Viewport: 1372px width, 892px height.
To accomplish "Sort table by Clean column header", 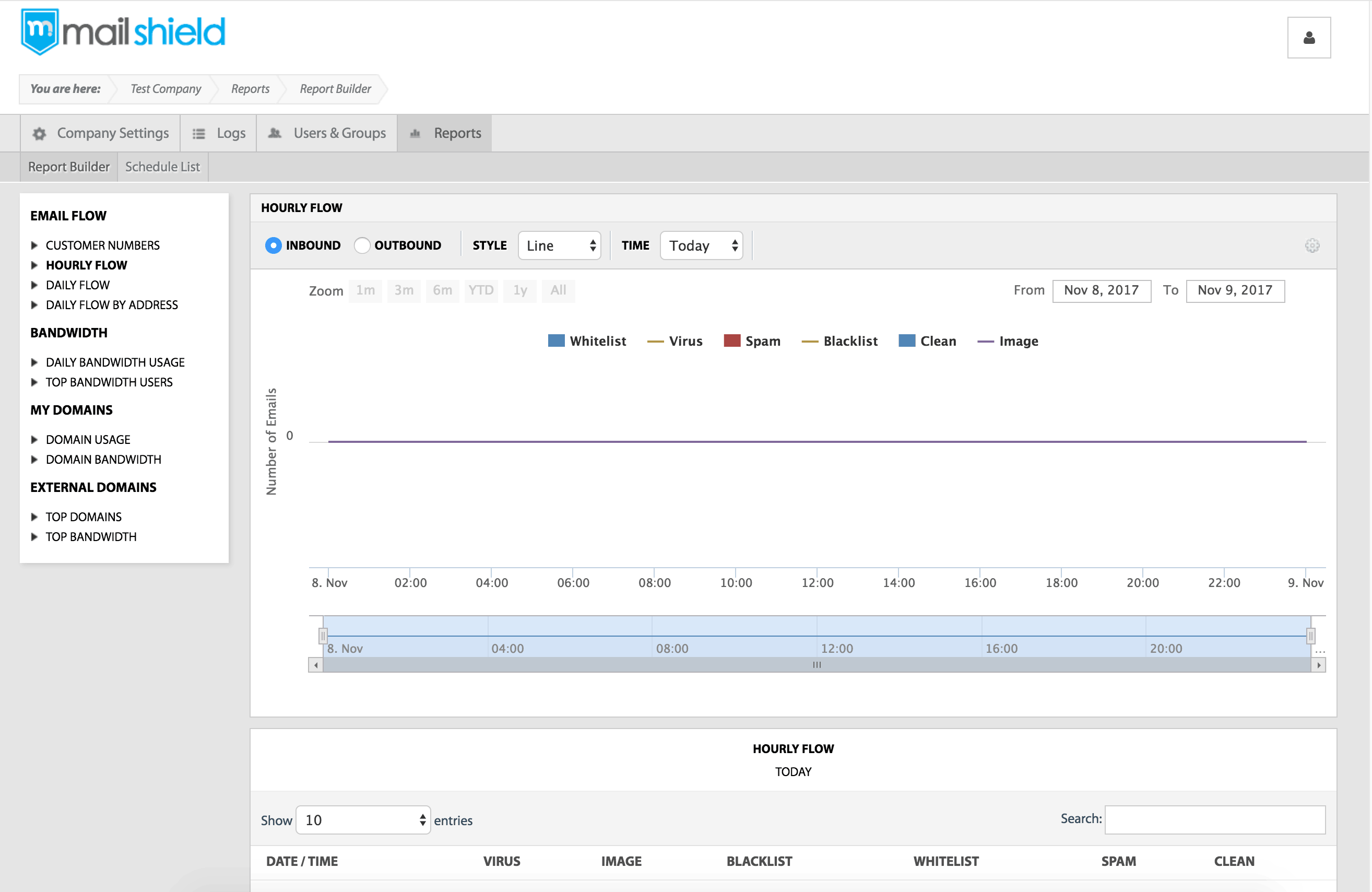I will coord(1234,861).
